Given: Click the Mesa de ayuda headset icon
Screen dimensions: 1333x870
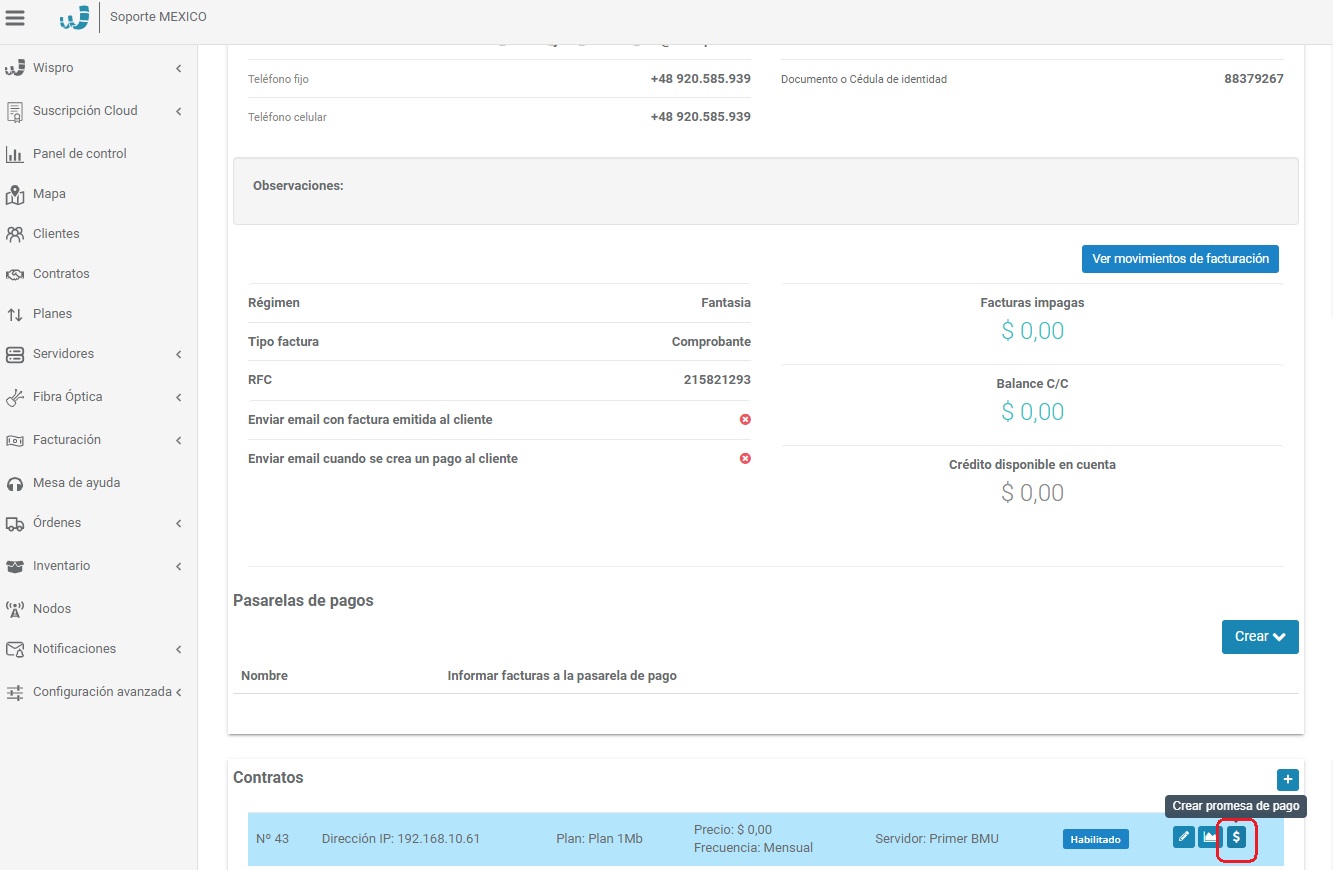Looking at the screenshot, I should pos(15,483).
